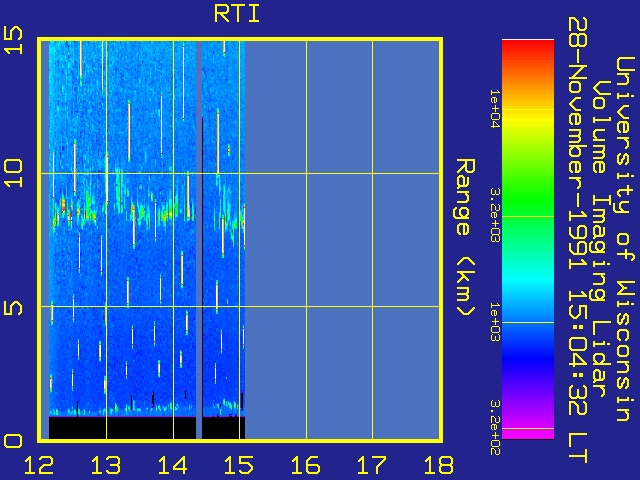Click the 1e+04 colorbar label
Screen dimensions: 640x480
[494, 109]
